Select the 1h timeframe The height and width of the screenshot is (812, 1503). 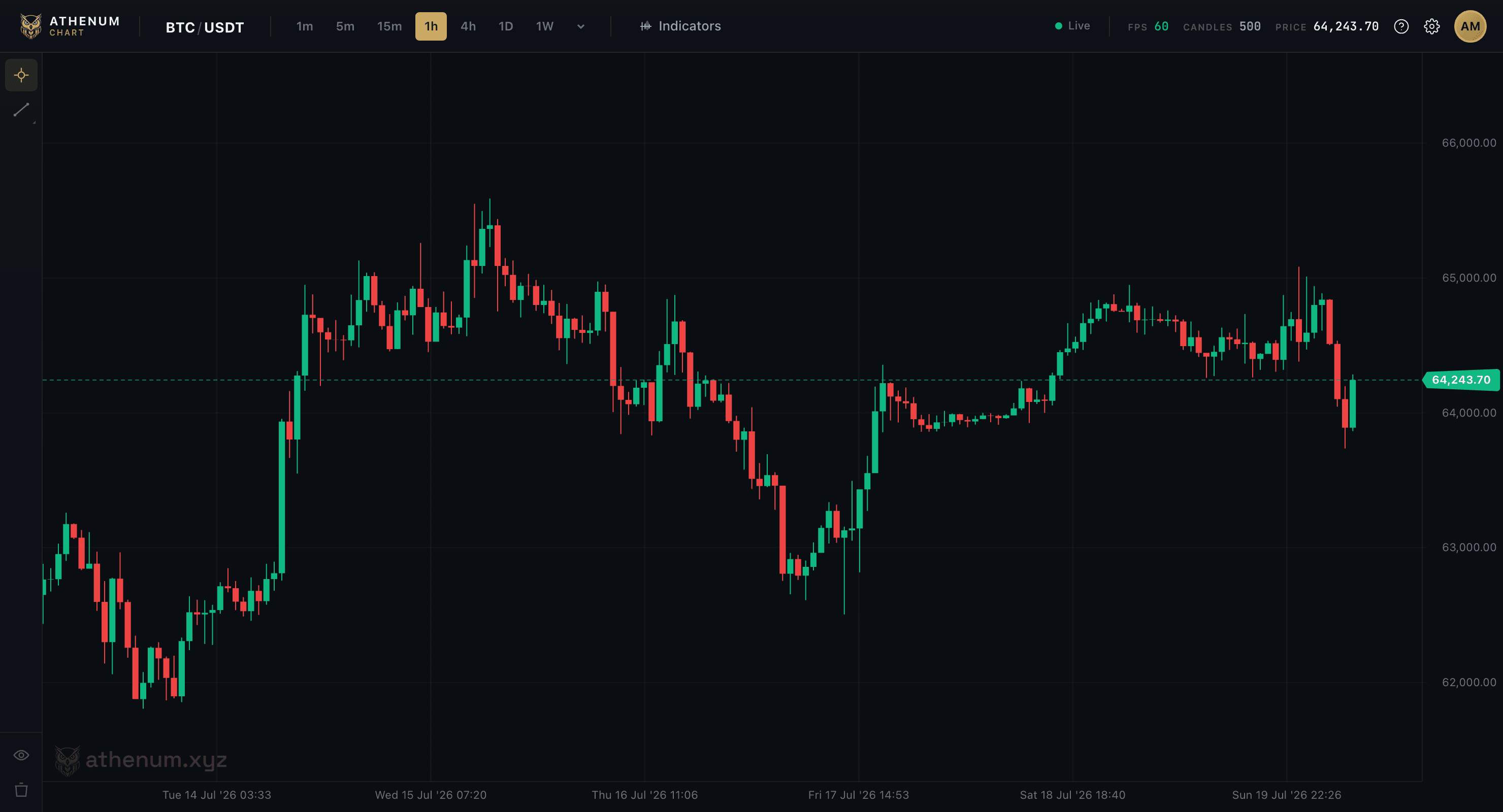coord(431,26)
